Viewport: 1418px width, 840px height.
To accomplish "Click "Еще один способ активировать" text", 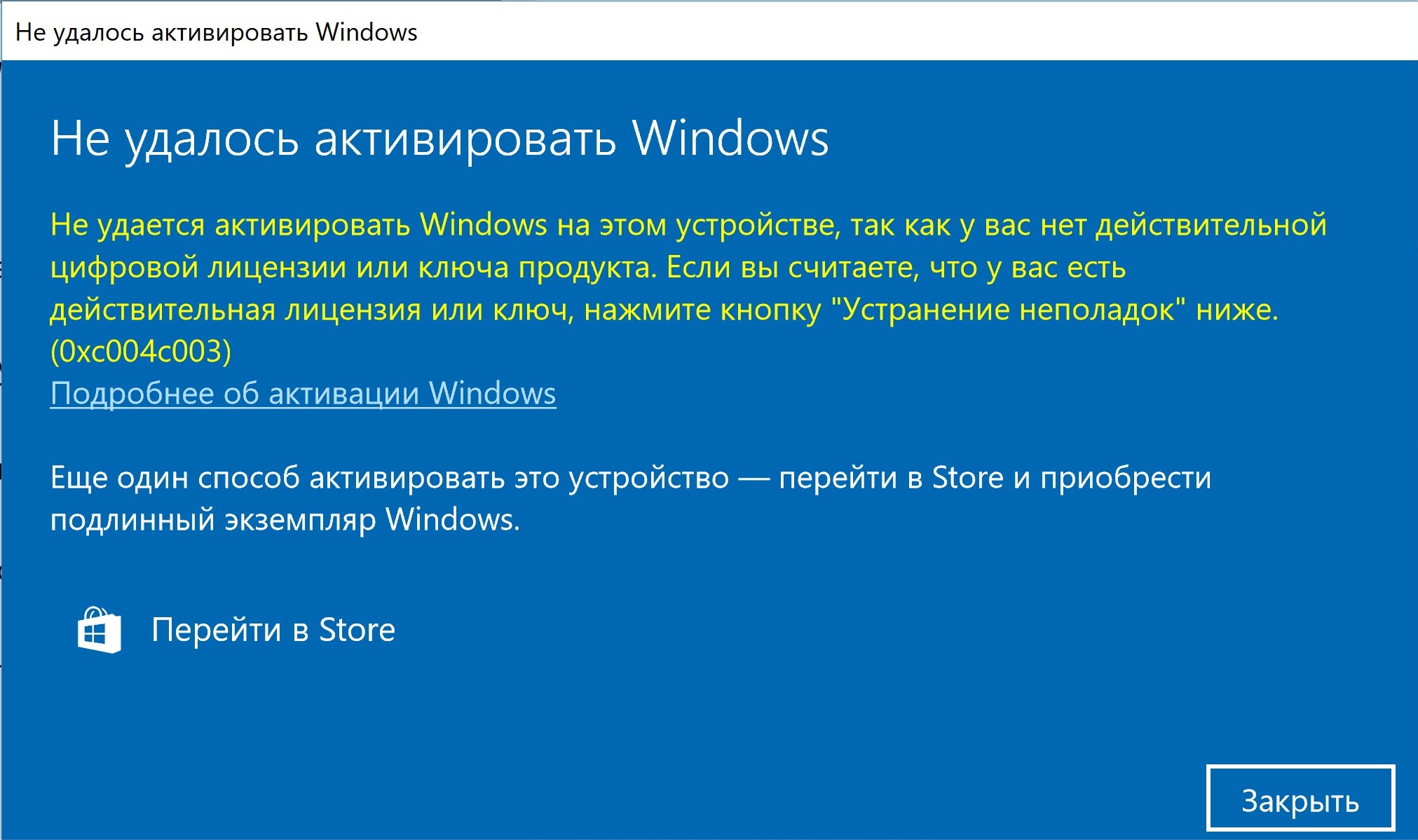I will [278, 478].
